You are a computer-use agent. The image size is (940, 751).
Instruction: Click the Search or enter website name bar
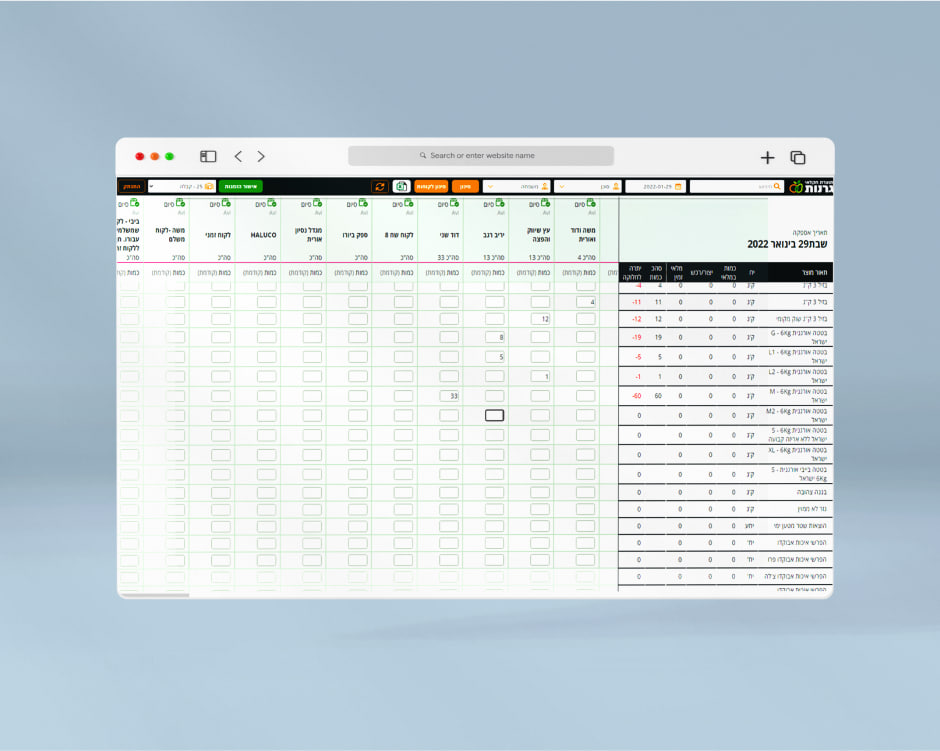tap(481, 156)
